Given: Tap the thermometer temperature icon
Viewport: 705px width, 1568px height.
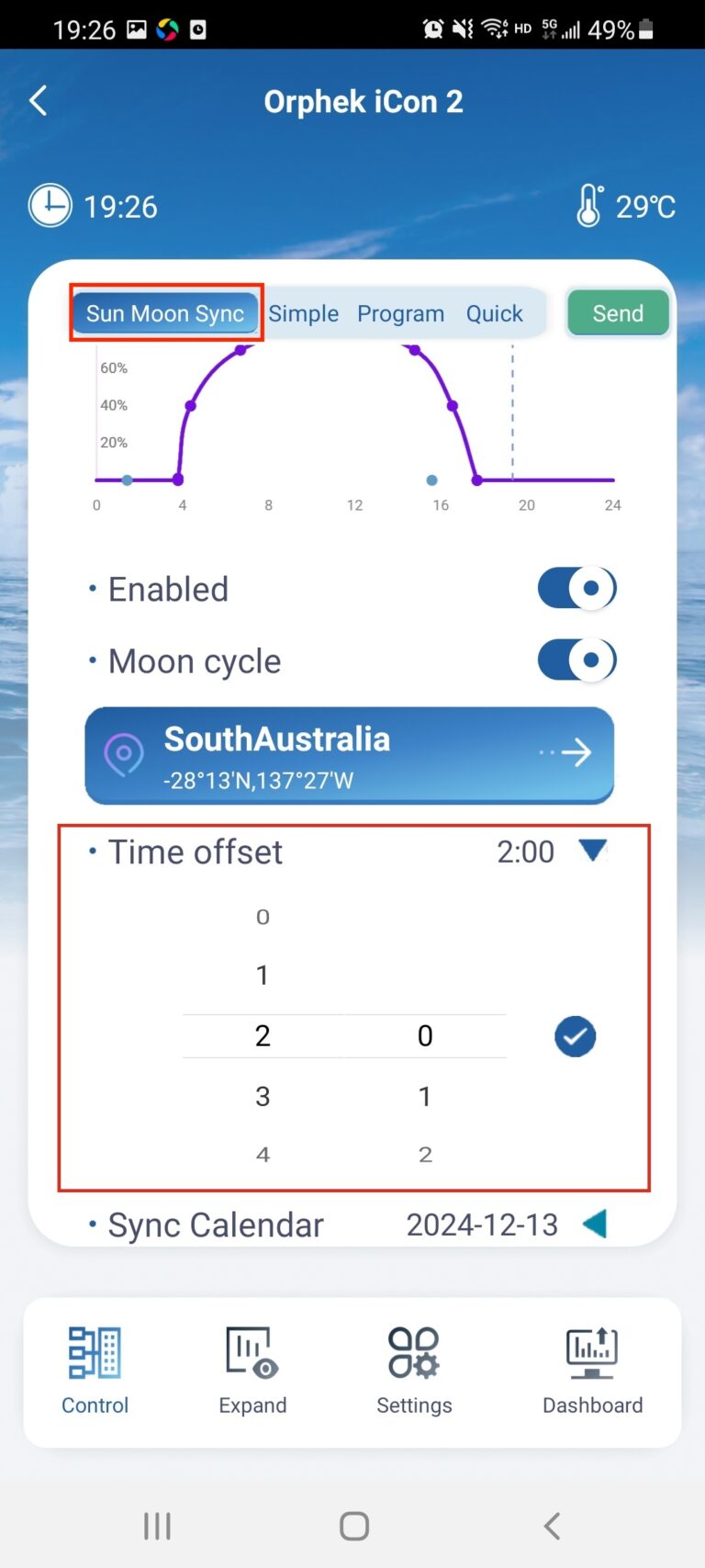Looking at the screenshot, I should (589, 206).
